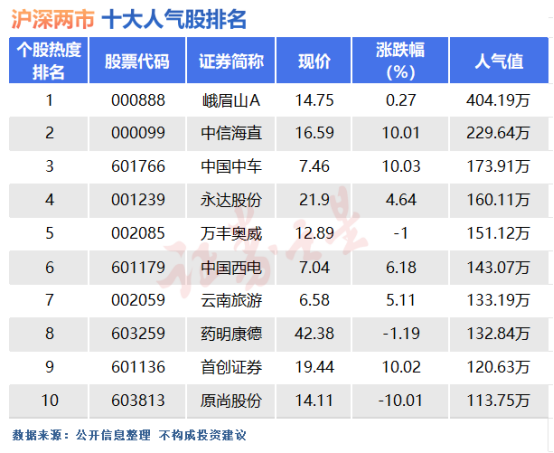Select stock code 001239
The width and height of the screenshot is (554, 453).
[x=138, y=200]
